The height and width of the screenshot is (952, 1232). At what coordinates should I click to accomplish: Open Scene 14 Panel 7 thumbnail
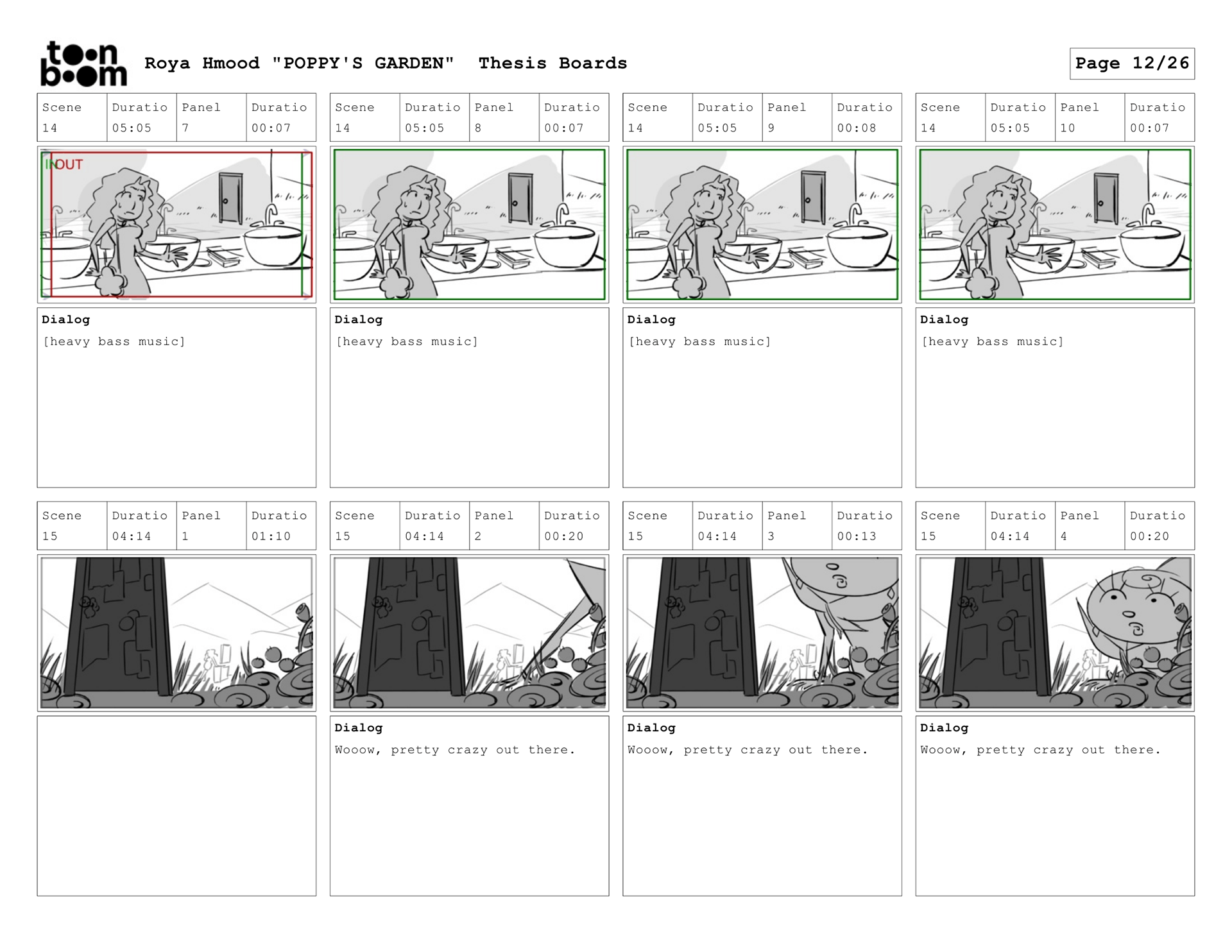point(176,225)
